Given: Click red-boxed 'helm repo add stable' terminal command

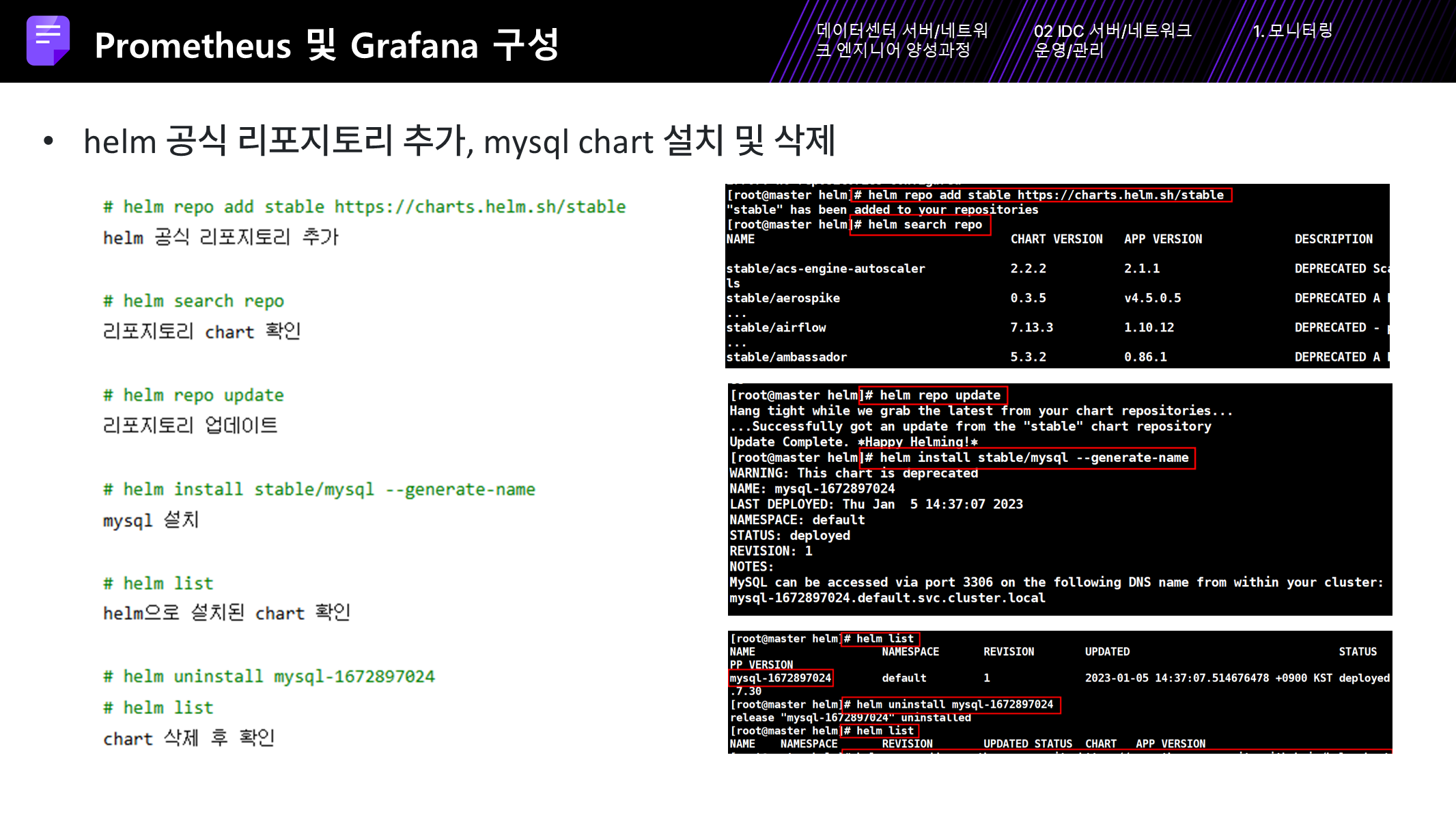Looking at the screenshot, I should pos(1041,195).
